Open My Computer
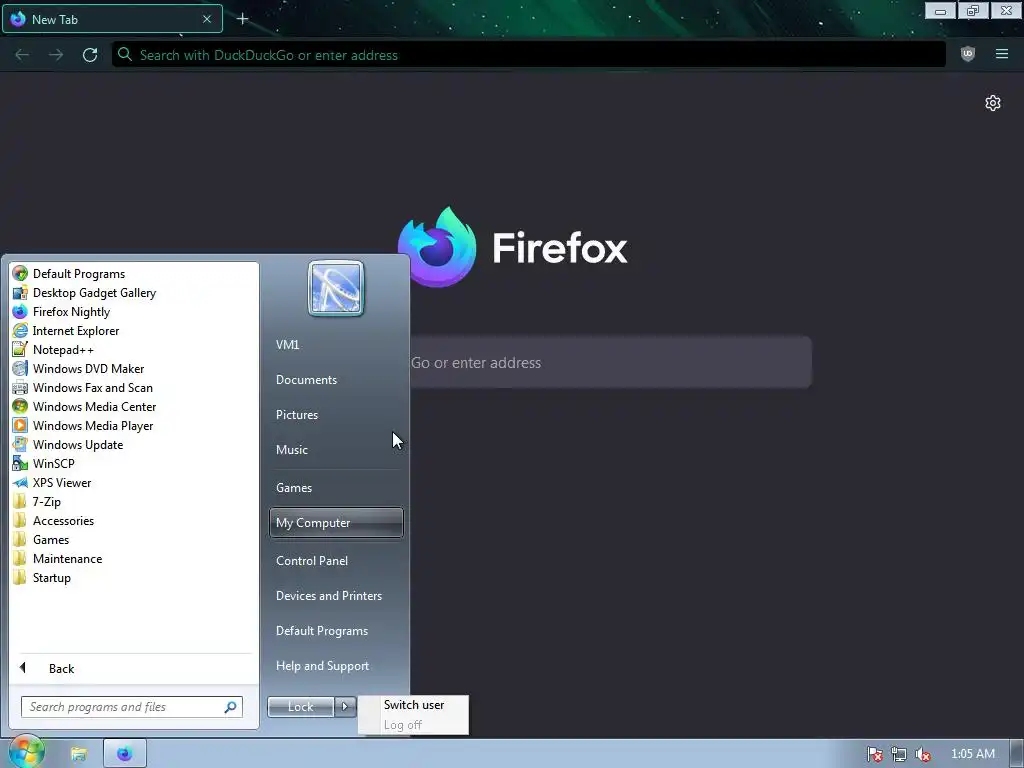The height and width of the screenshot is (768, 1024). (336, 522)
